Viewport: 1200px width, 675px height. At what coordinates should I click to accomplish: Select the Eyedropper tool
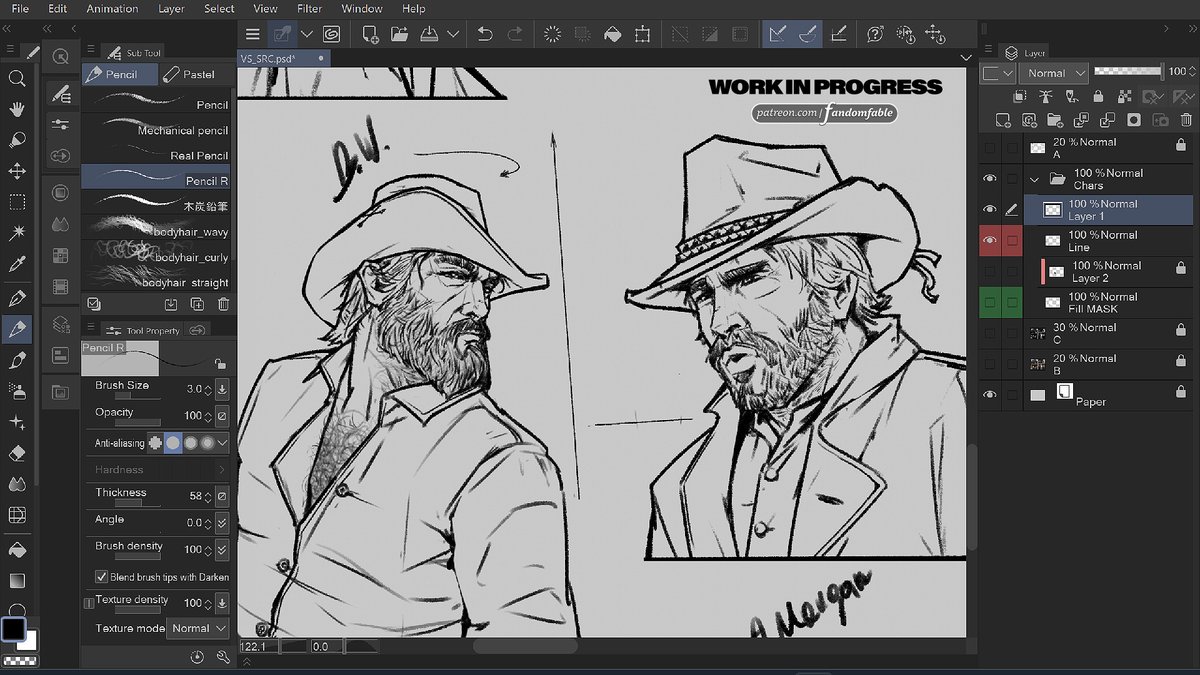(x=17, y=264)
